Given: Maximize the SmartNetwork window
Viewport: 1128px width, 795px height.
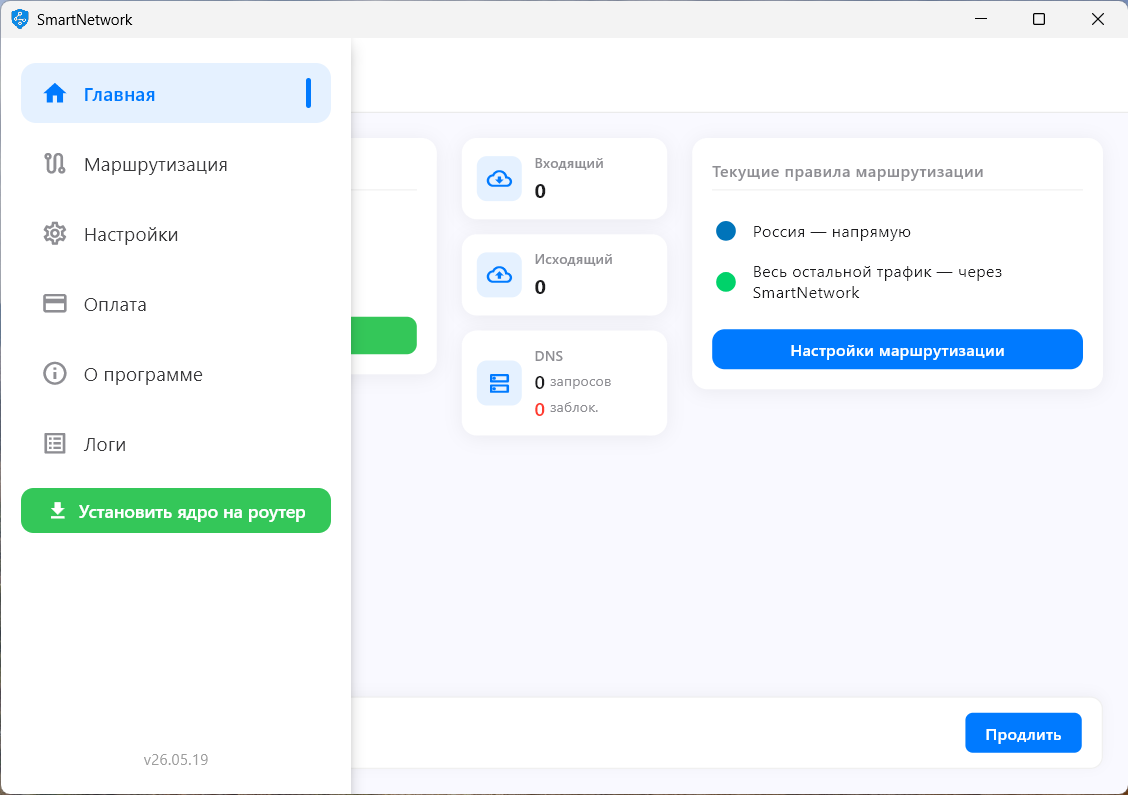Looking at the screenshot, I should [x=1039, y=19].
